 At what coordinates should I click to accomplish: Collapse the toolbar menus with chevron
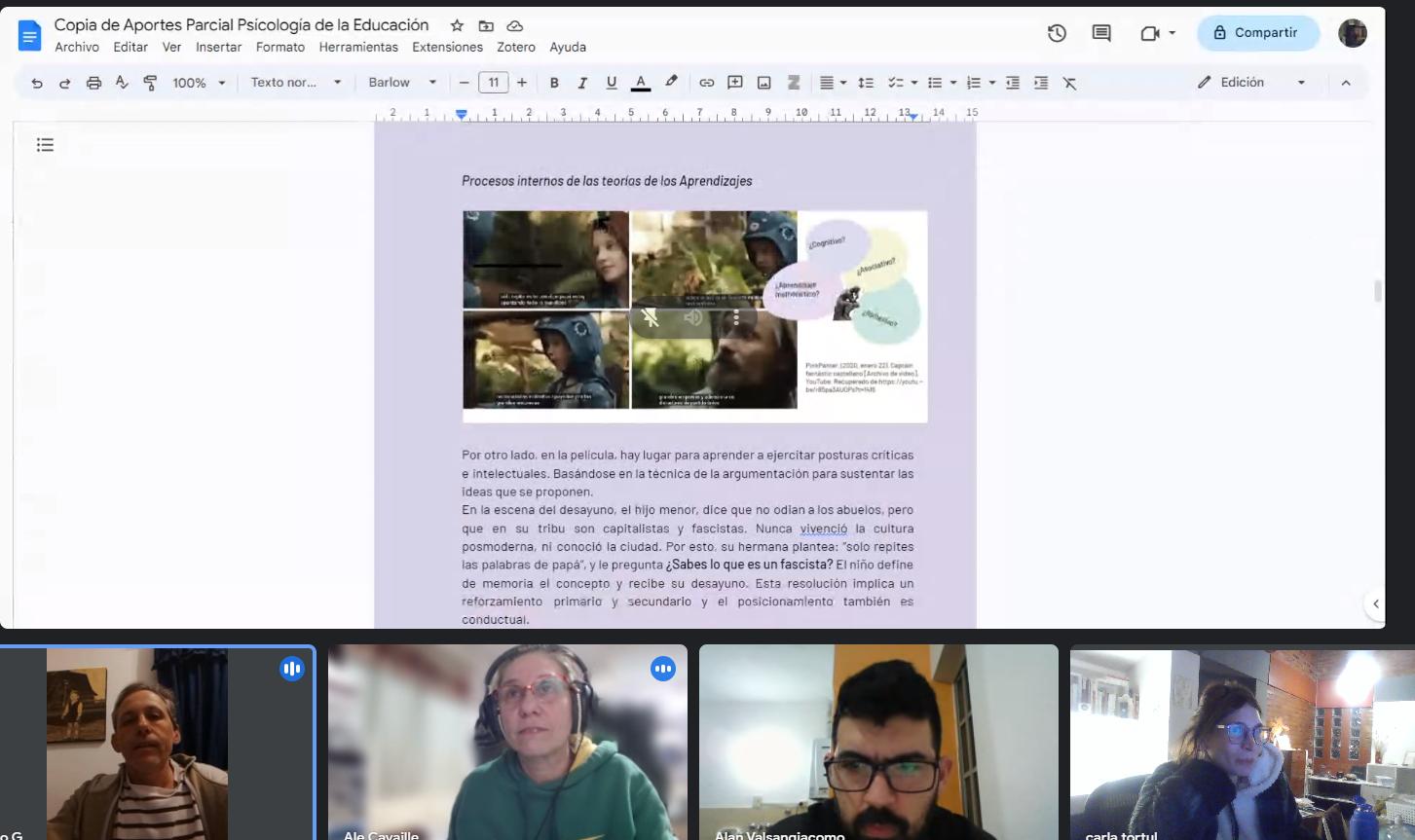tap(1346, 83)
